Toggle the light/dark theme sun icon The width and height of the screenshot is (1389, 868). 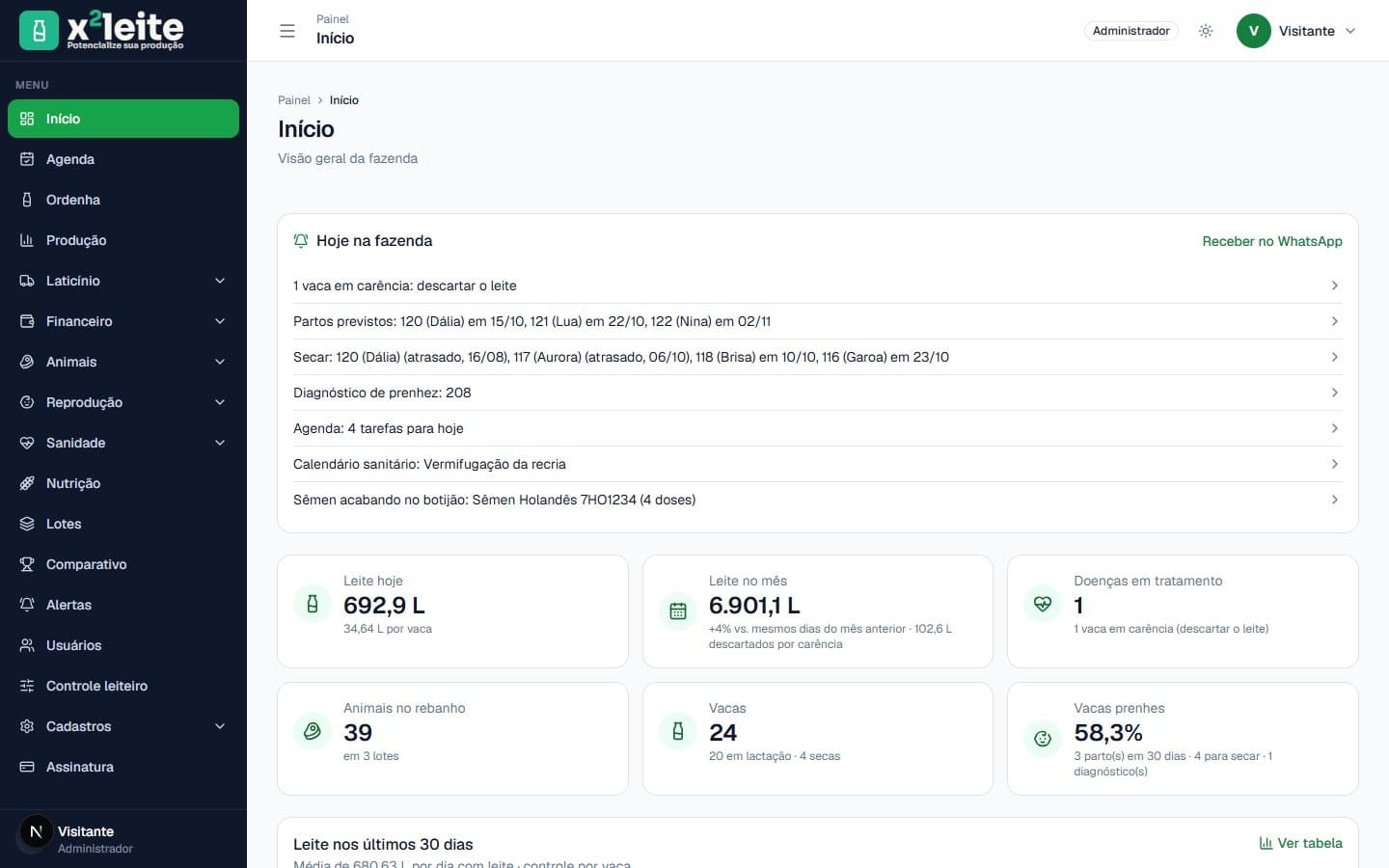click(1206, 31)
